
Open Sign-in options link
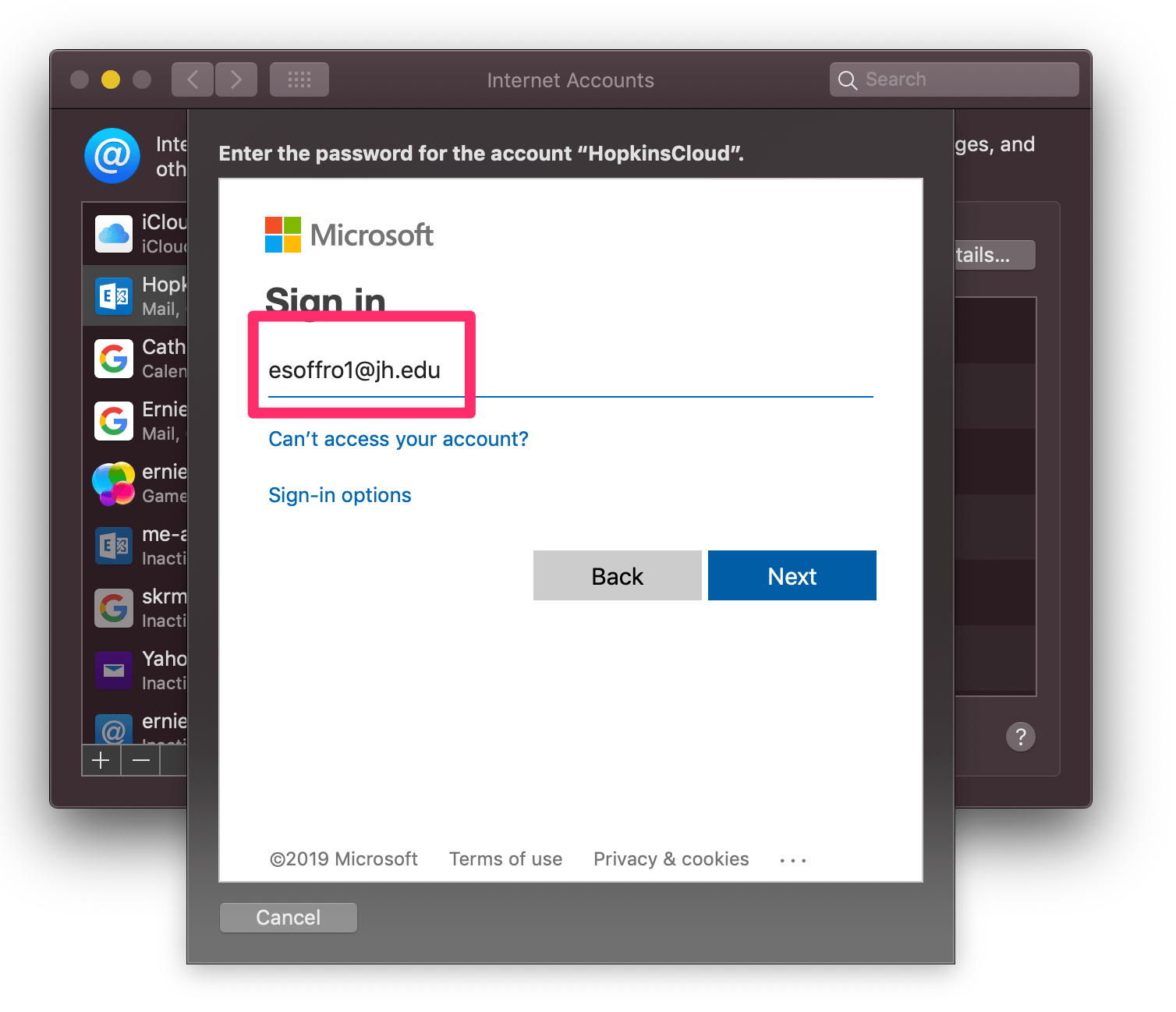340,495
